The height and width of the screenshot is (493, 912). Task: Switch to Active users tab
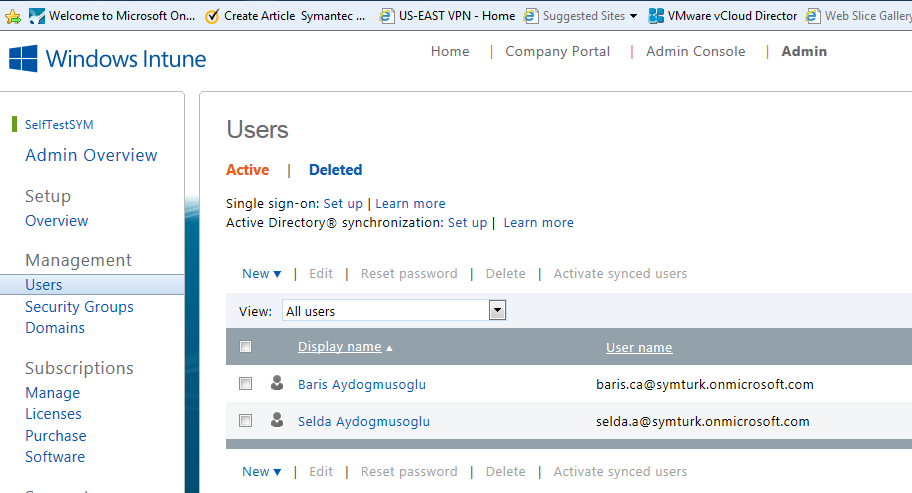[247, 170]
